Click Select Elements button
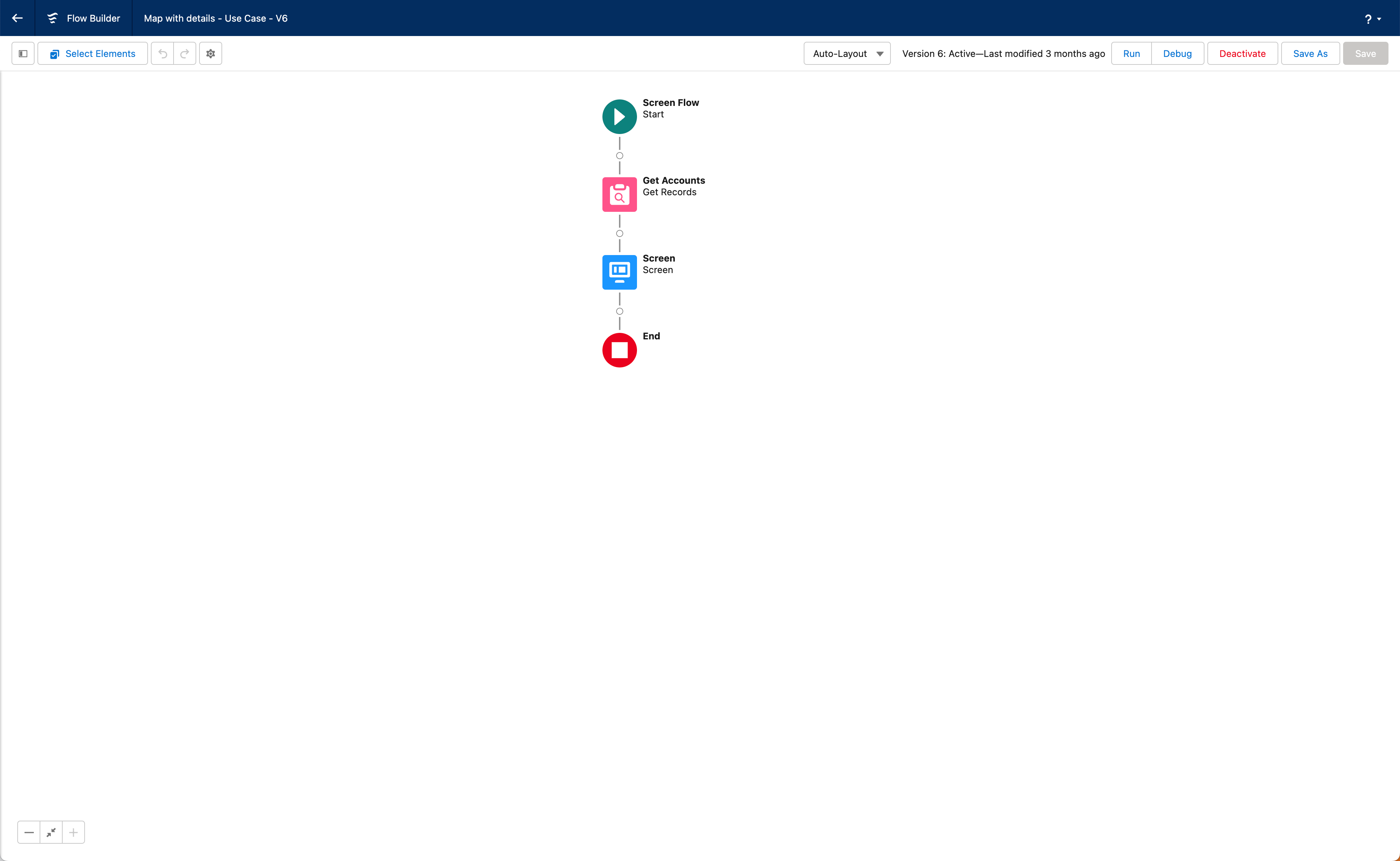1400x861 pixels. (x=93, y=54)
